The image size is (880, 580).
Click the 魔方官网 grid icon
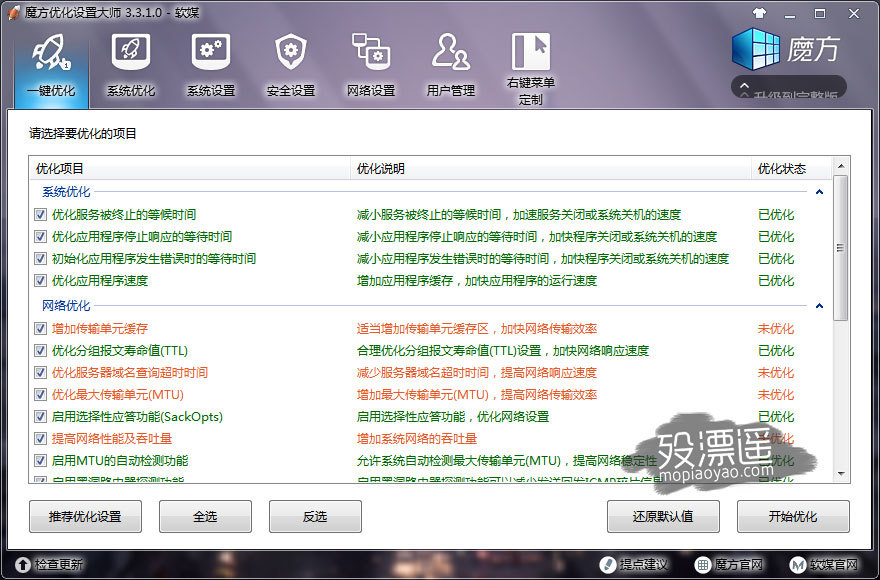point(702,564)
